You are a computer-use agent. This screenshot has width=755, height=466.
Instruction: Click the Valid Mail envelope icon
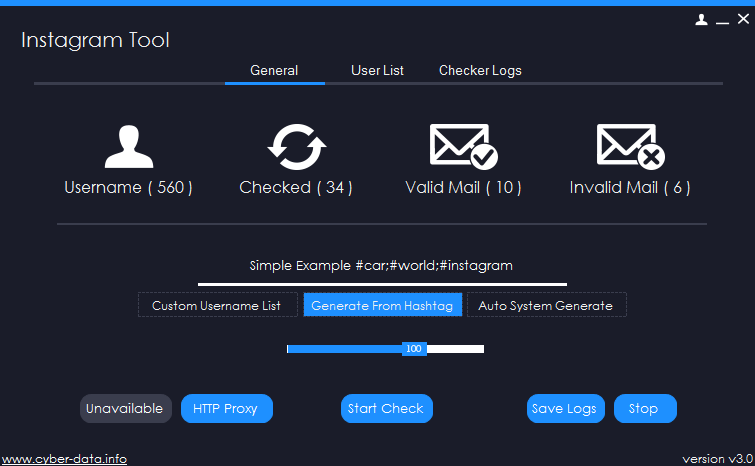coord(463,146)
